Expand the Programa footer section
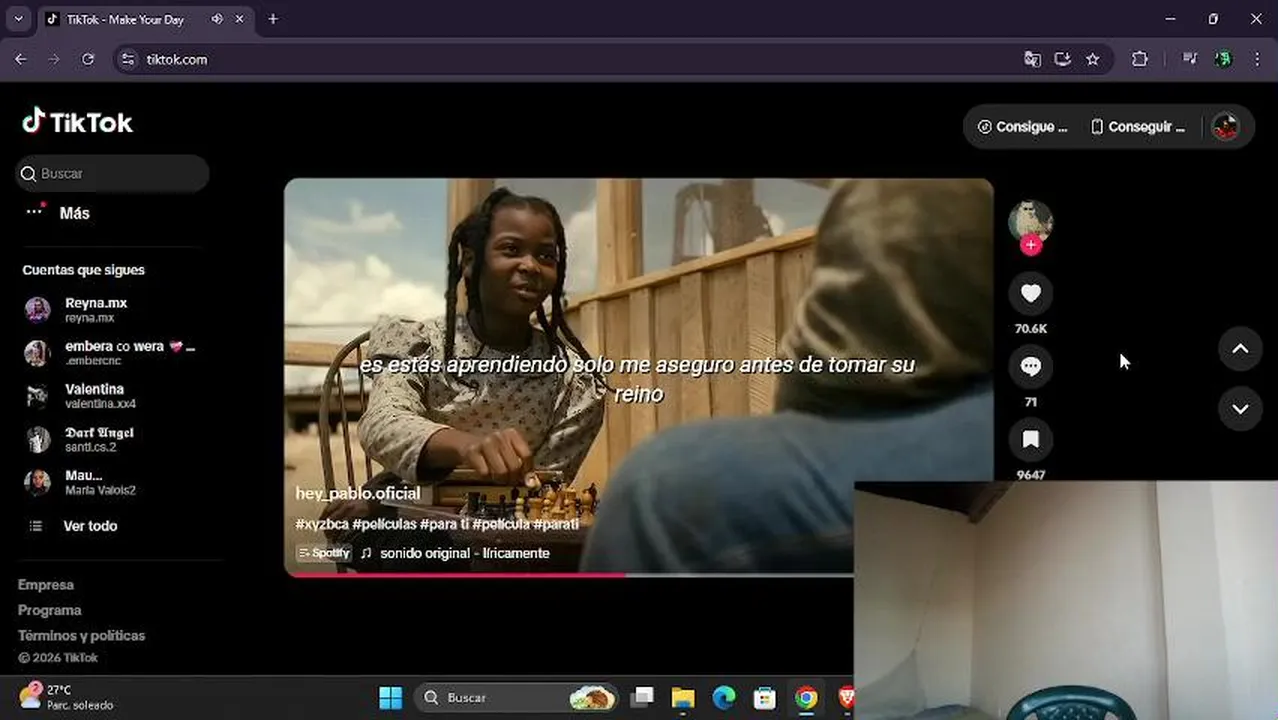 [50, 610]
